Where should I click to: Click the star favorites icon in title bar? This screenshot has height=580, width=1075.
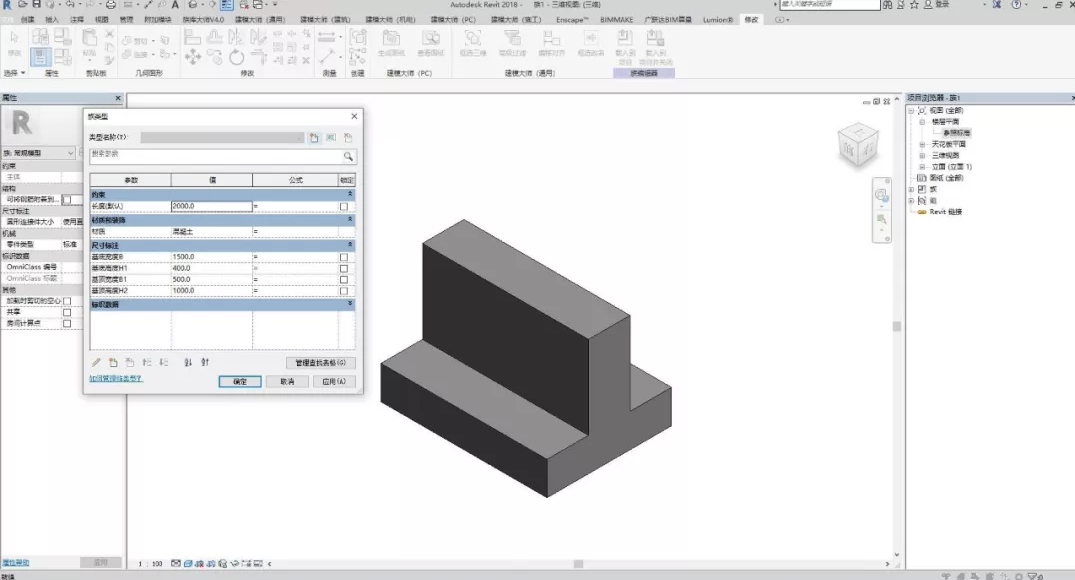914,4
